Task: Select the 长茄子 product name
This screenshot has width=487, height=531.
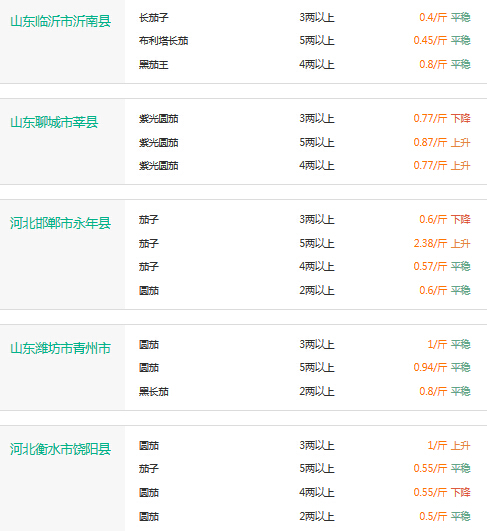Action: click(153, 18)
